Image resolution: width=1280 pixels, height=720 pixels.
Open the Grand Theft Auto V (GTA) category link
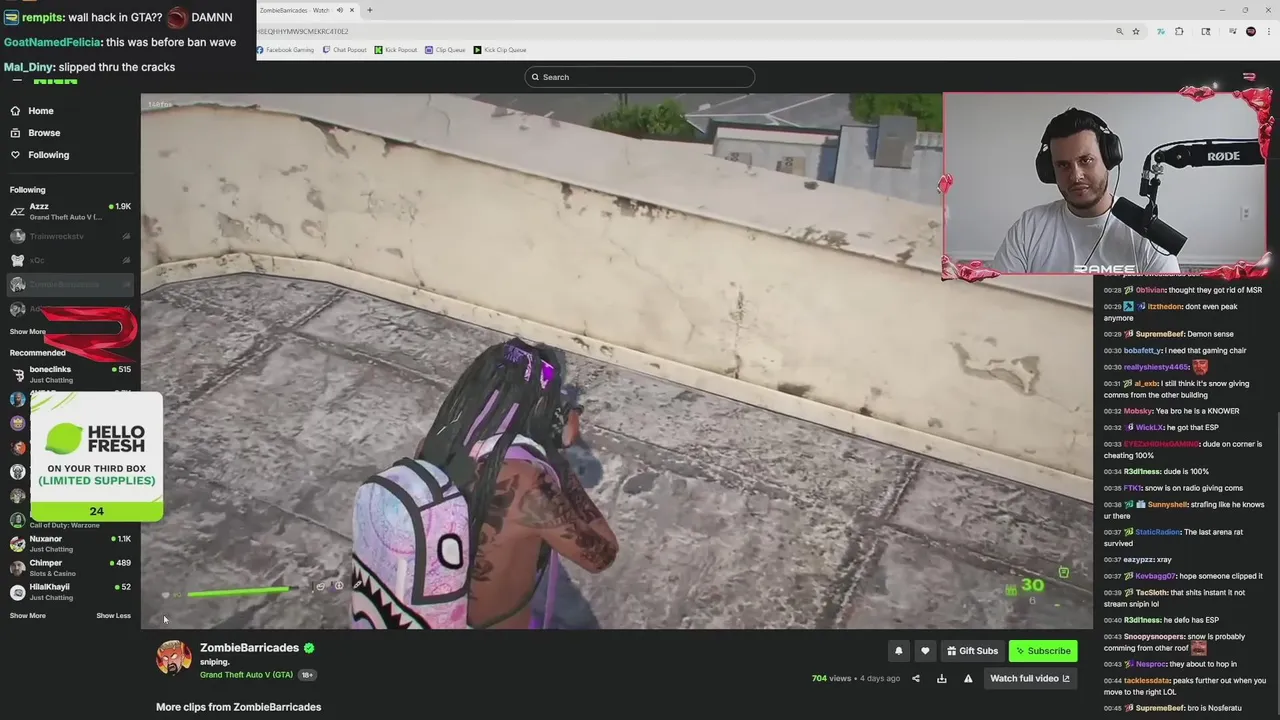(x=246, y=675)
